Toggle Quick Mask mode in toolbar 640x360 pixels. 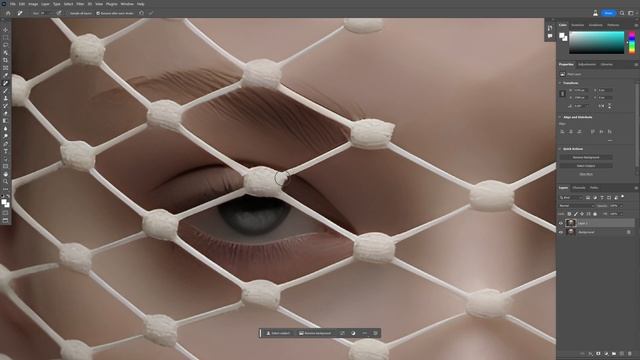click(5, 213)
